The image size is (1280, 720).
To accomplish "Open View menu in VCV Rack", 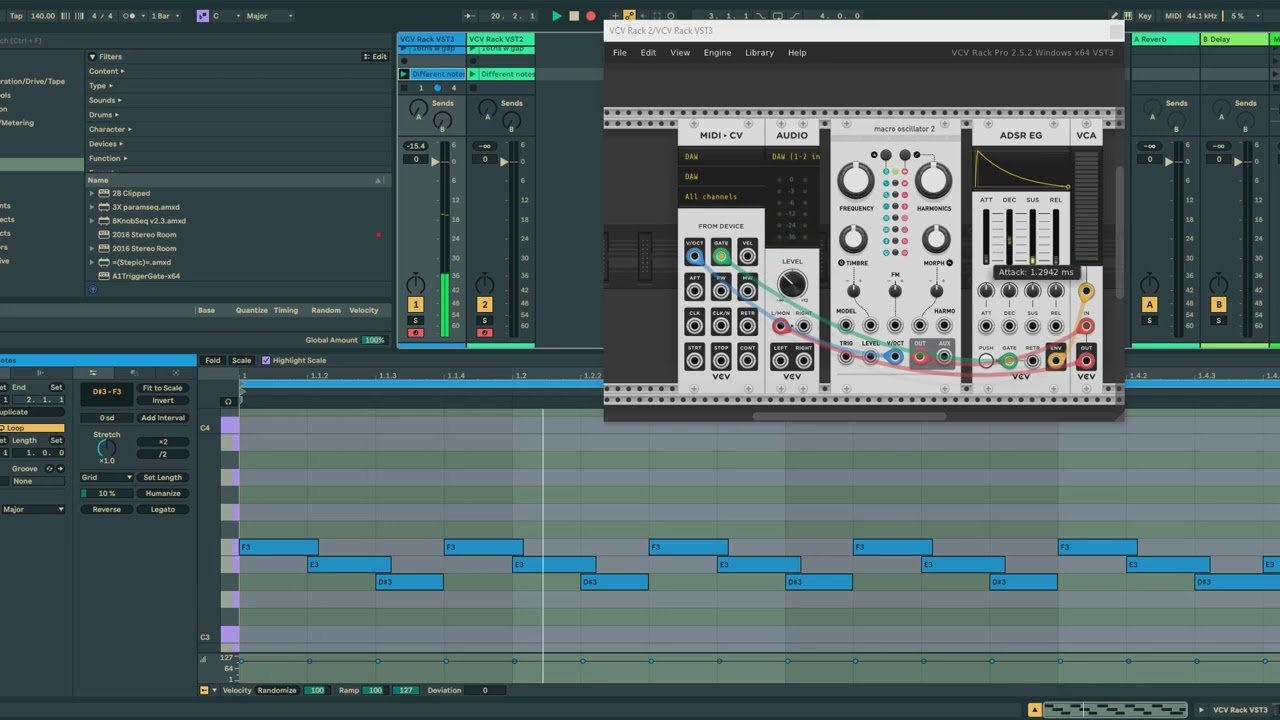I will tap(680, 53).
